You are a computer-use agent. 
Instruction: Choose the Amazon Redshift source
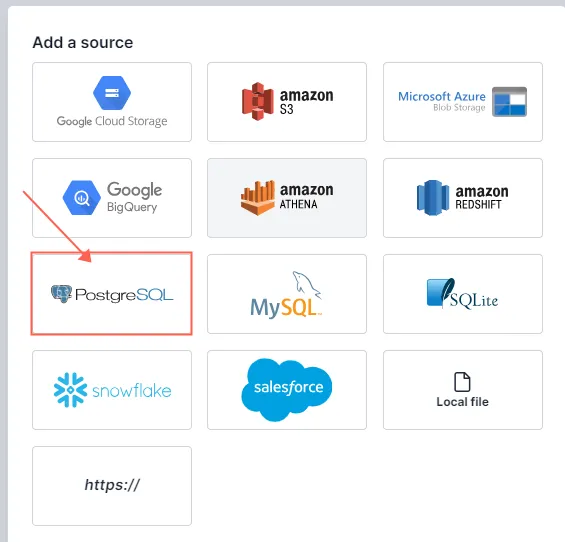(463, 198)
